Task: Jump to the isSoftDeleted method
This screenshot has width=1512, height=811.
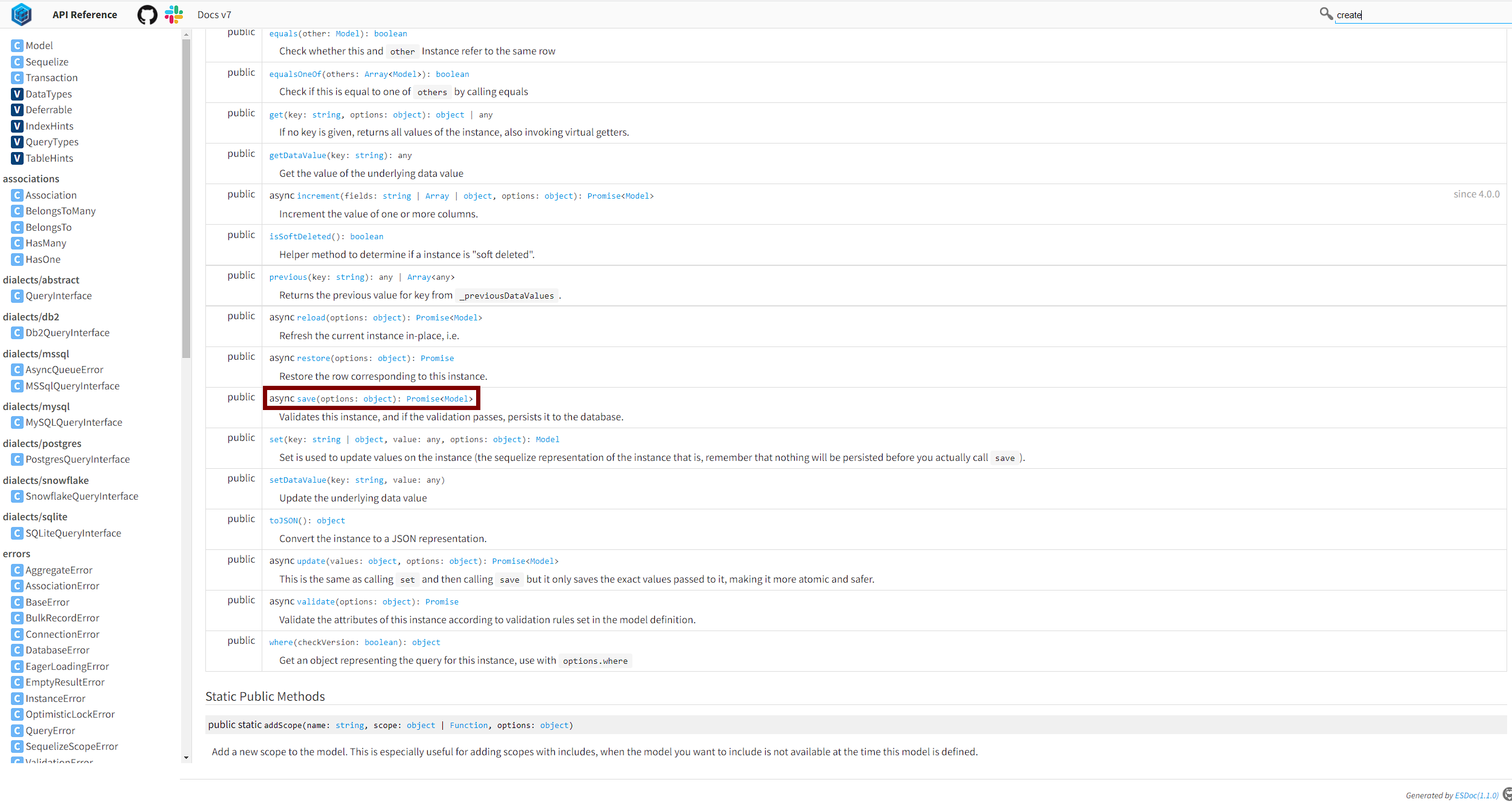Action: click(300, 237)
